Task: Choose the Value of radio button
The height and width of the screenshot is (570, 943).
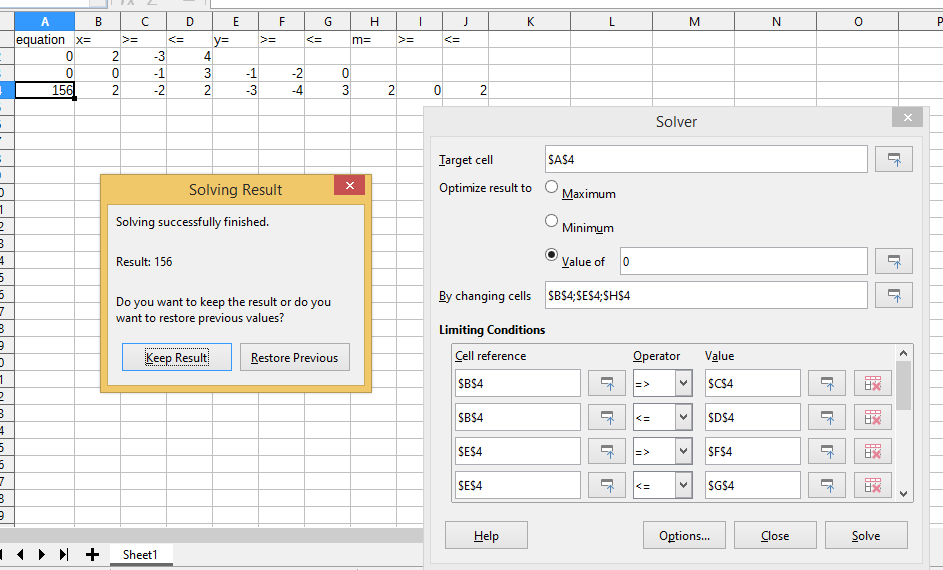Action: coord(552,255)
